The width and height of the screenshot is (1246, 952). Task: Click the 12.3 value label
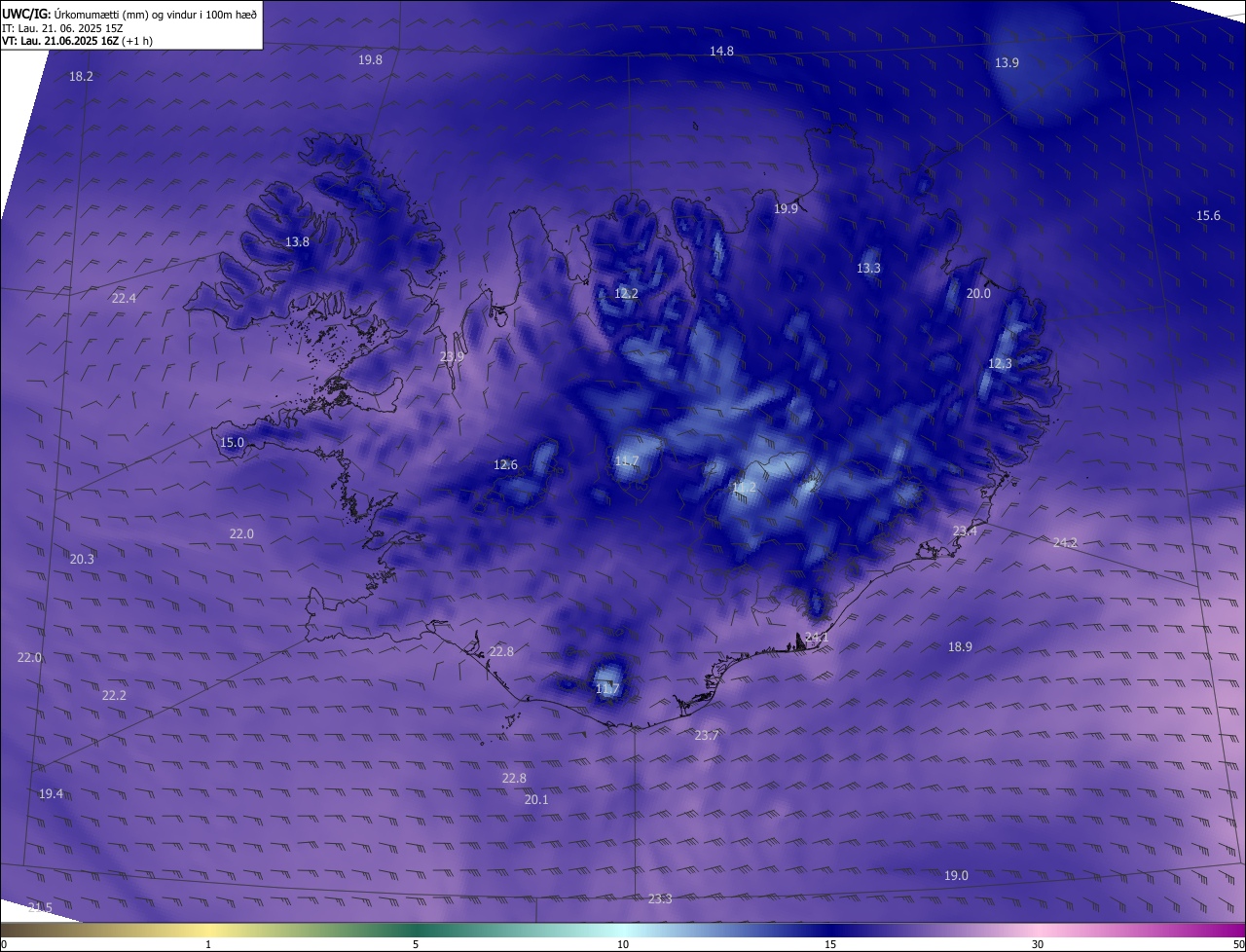1001,363
